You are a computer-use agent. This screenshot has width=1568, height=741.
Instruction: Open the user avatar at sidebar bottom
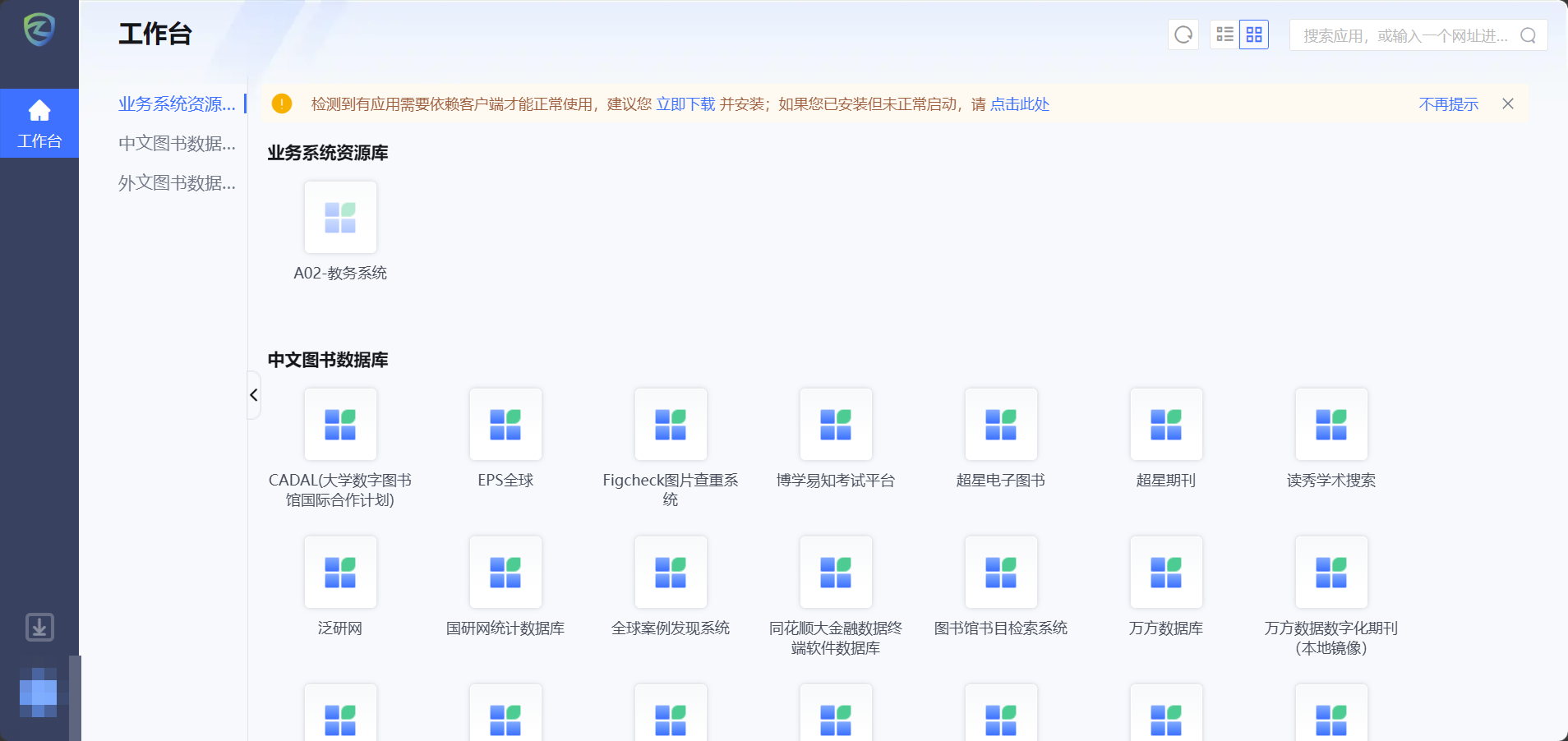[x=39, y=693]
